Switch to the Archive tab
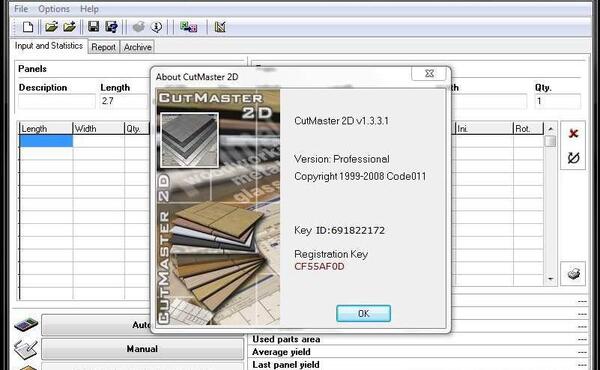Image resolution: width=600 pixels, height=370 pixels. [138, 47]
